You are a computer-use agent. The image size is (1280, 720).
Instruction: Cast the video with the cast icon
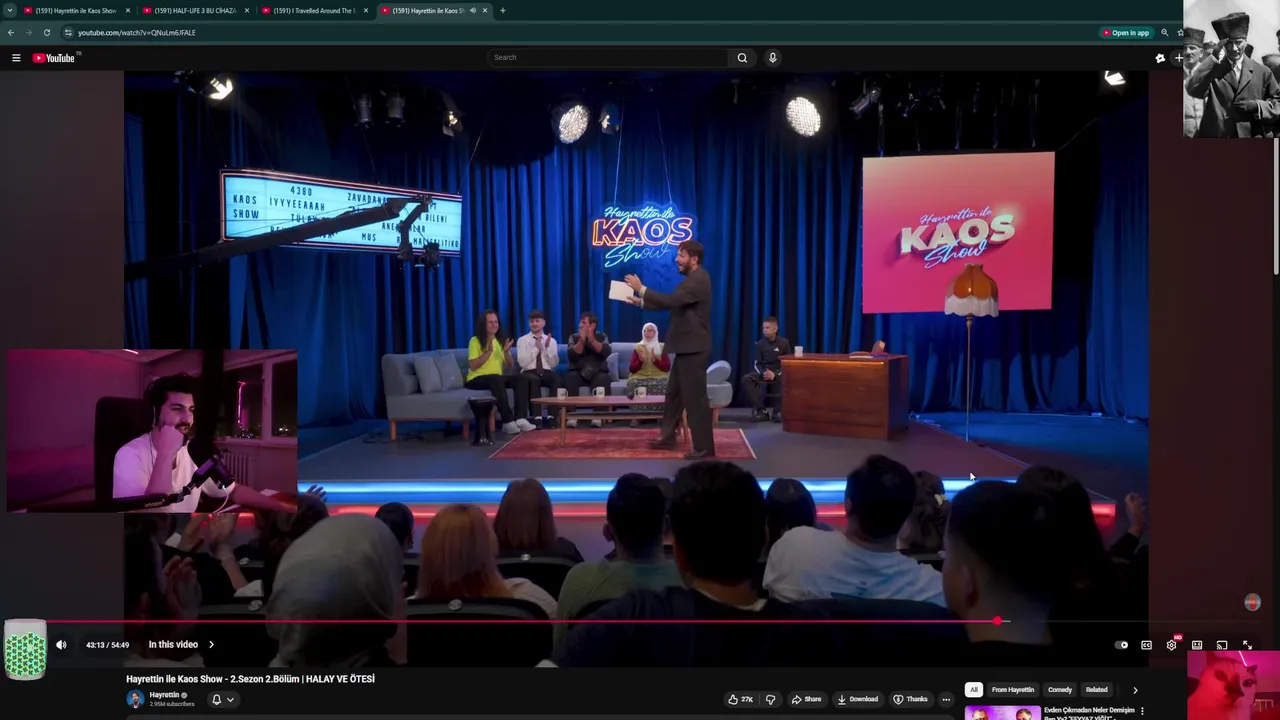click(1222, 645)
